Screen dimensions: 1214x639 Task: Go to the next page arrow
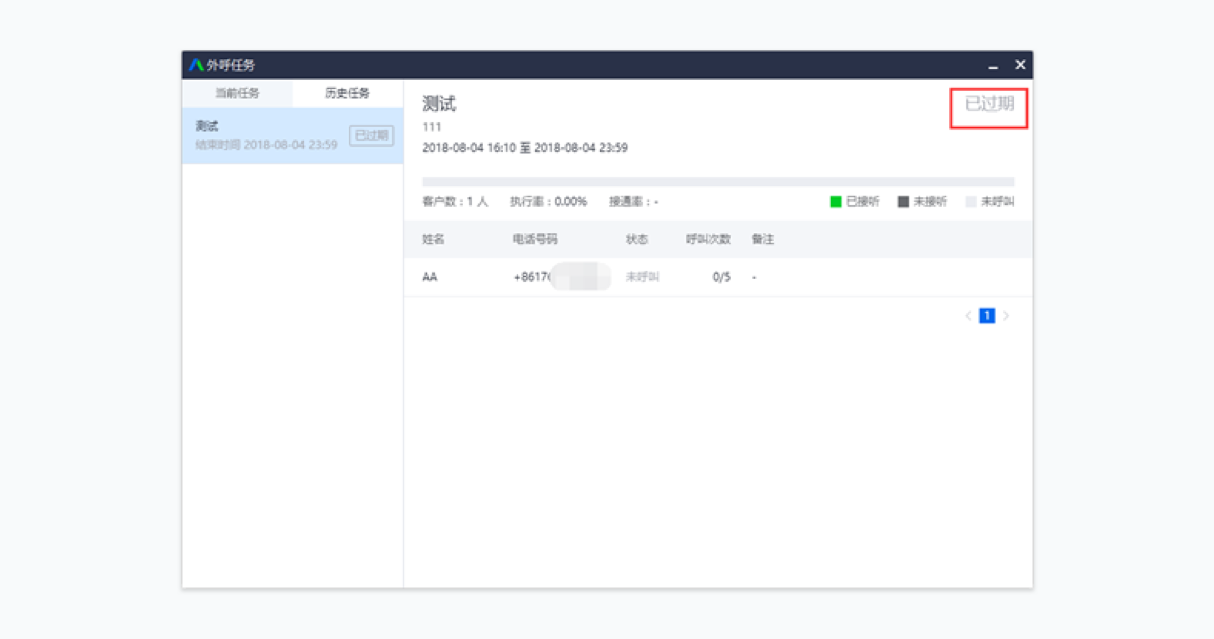click(x=1006, y=316)
